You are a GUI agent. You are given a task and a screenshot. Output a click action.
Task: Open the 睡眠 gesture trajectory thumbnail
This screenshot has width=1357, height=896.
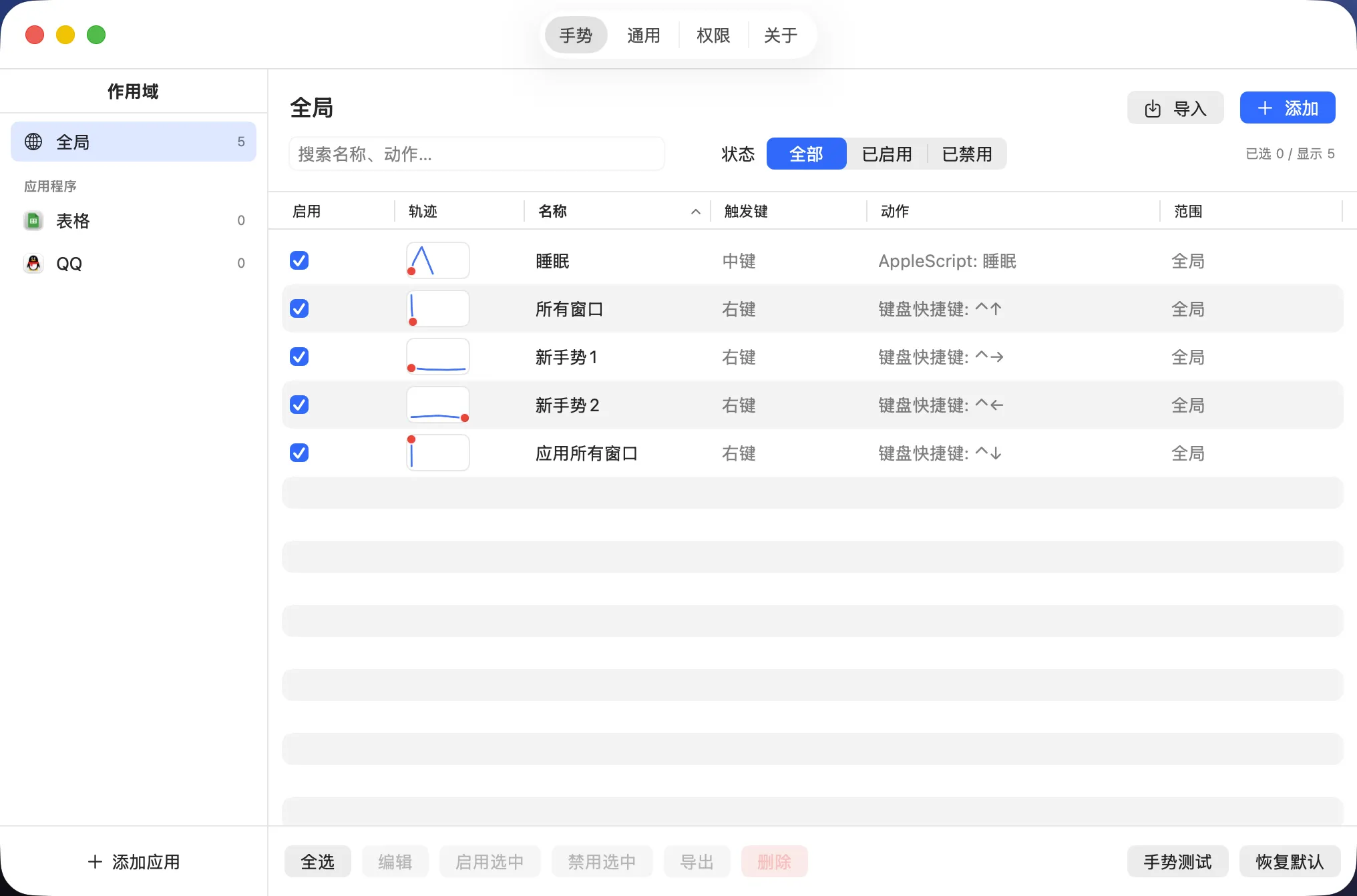pos(438,260)
